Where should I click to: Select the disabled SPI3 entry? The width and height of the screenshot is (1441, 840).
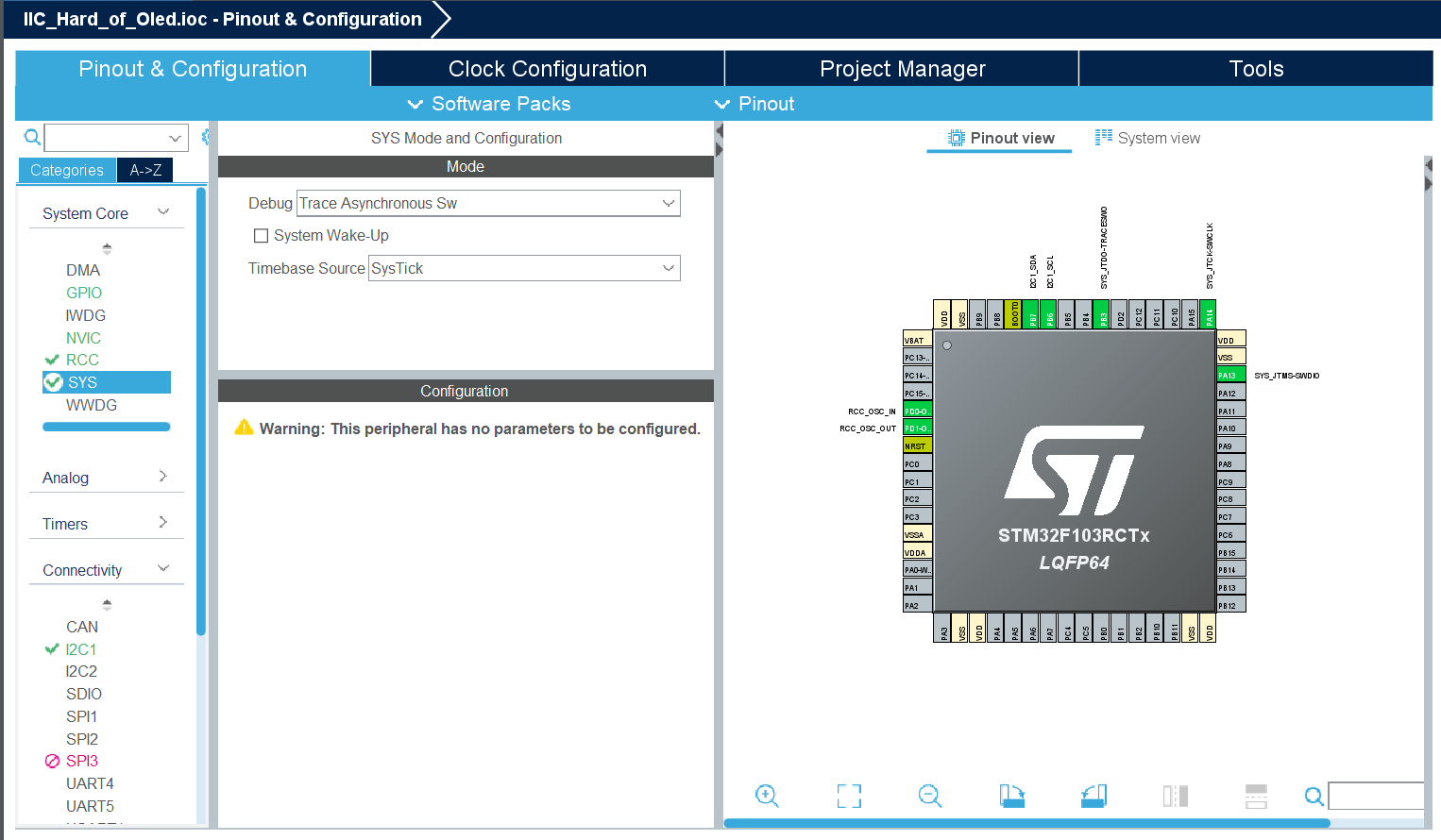pyautogui.click(x=82, y=761)
